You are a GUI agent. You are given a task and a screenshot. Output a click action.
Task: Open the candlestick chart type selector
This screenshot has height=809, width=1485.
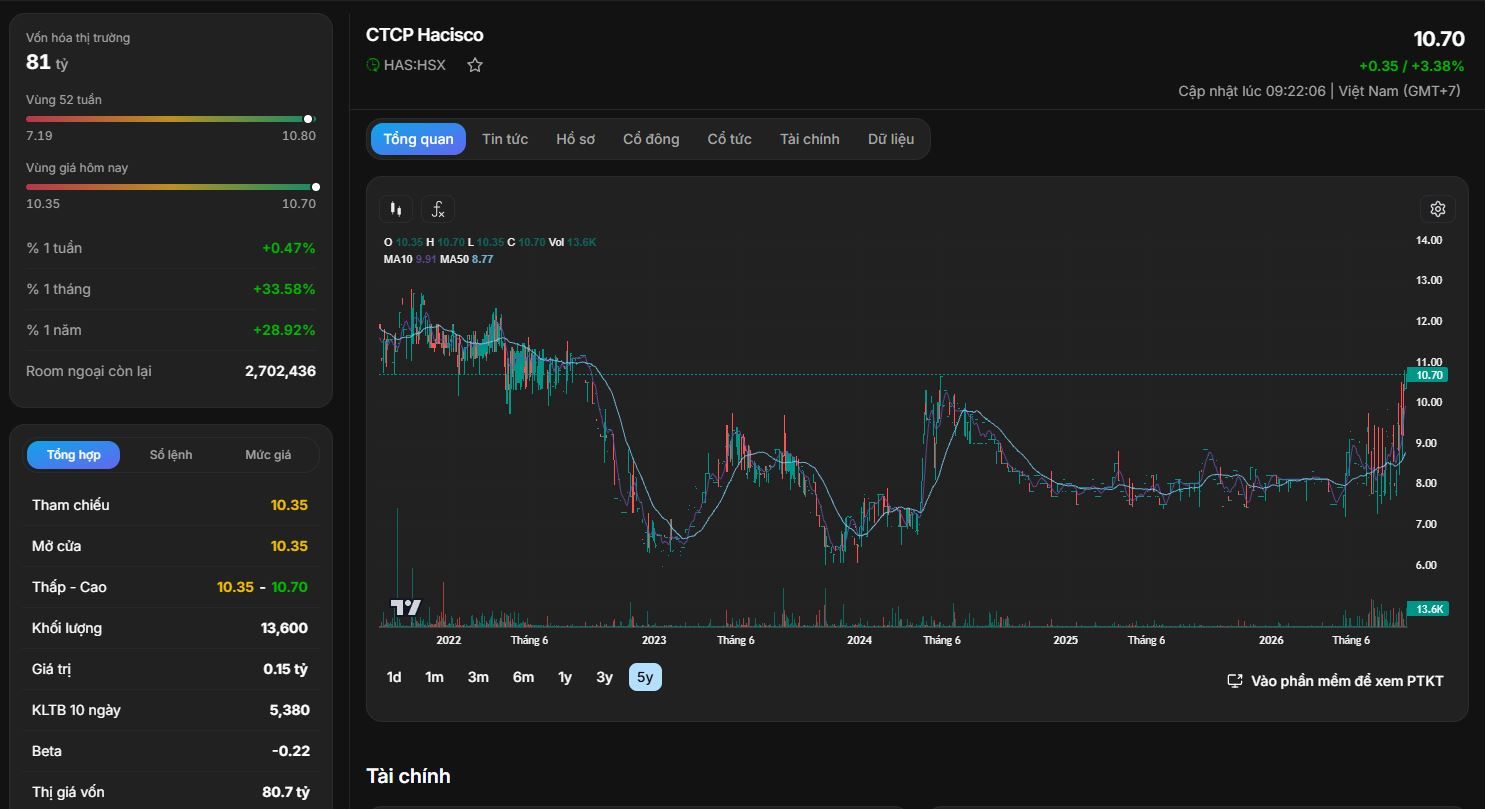[x=396, y=209]
